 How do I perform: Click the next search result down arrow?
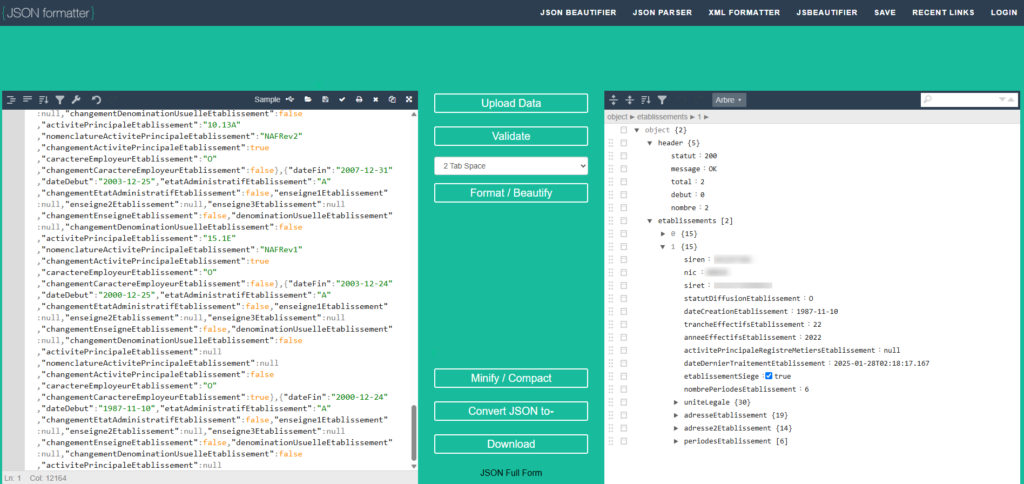[x=1003, y=100]
